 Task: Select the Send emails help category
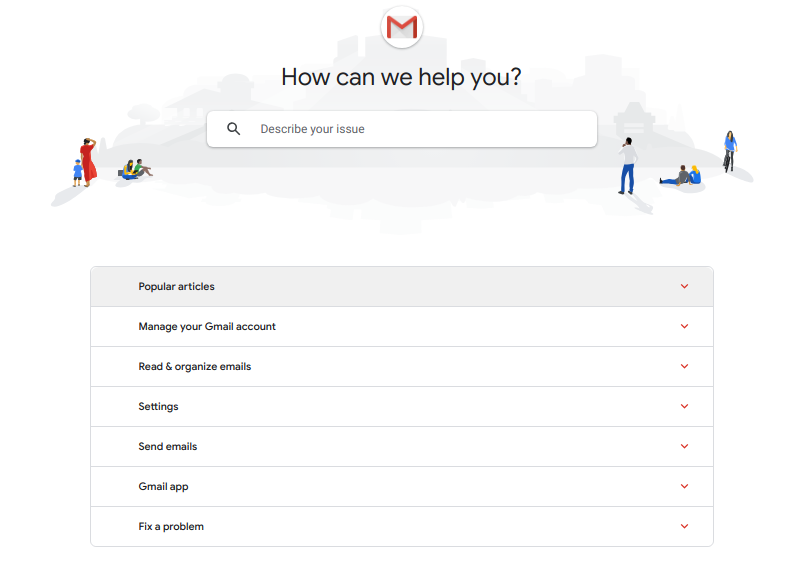pyautogui.click(x=402, y=447)
